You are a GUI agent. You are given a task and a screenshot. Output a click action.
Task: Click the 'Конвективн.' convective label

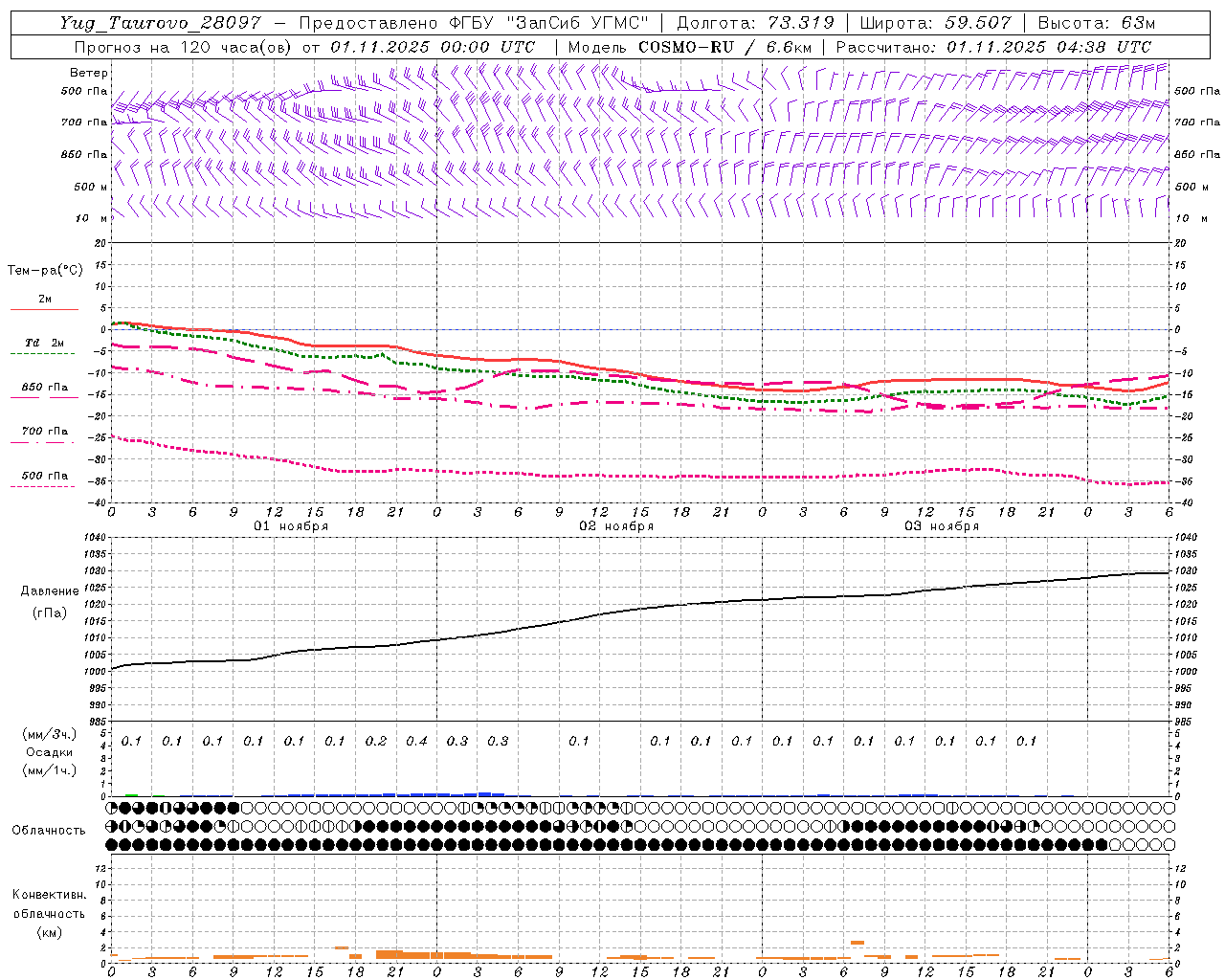(49, 895)
